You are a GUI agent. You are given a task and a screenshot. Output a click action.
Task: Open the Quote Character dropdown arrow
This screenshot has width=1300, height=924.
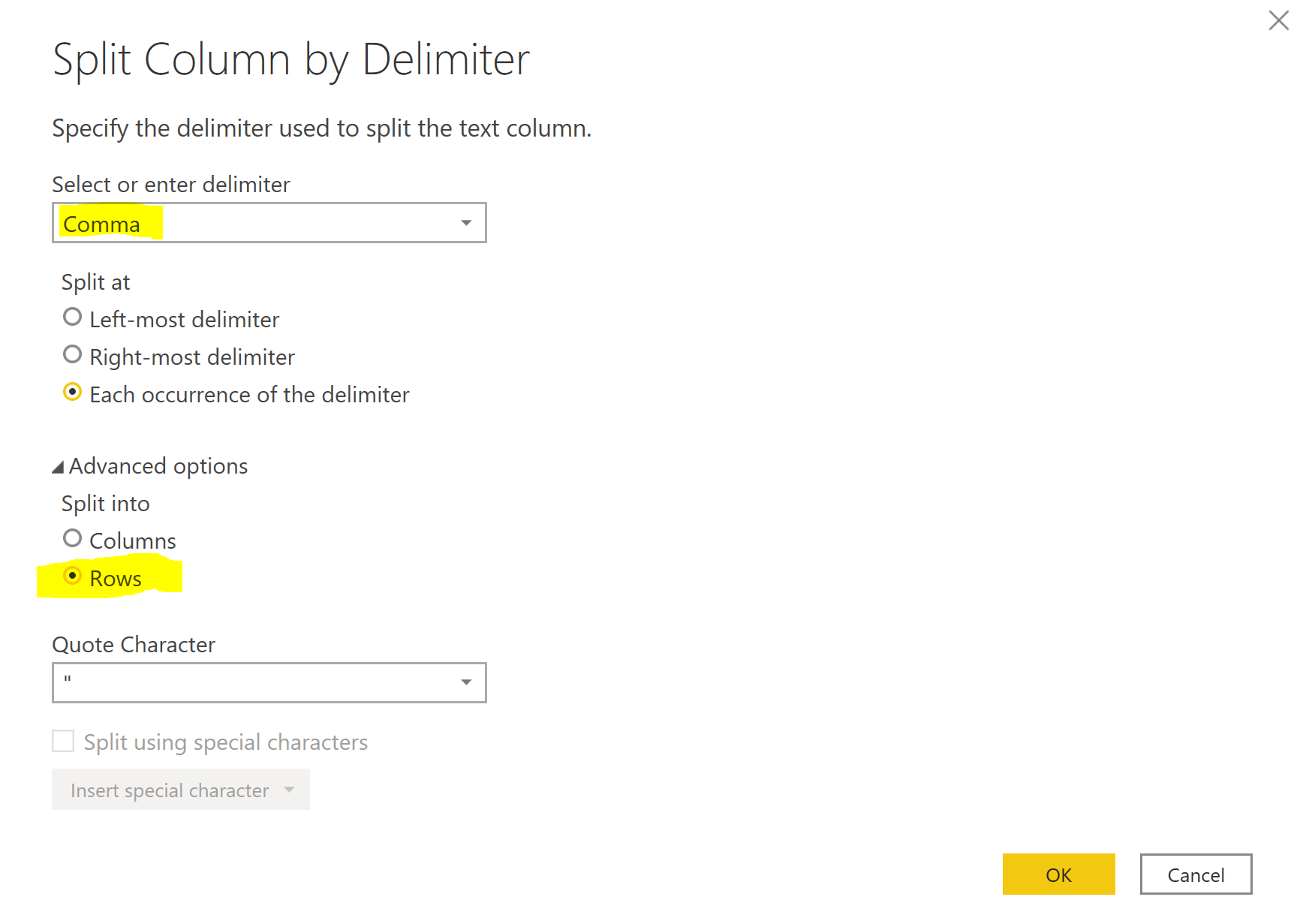(x=466, y=682)
